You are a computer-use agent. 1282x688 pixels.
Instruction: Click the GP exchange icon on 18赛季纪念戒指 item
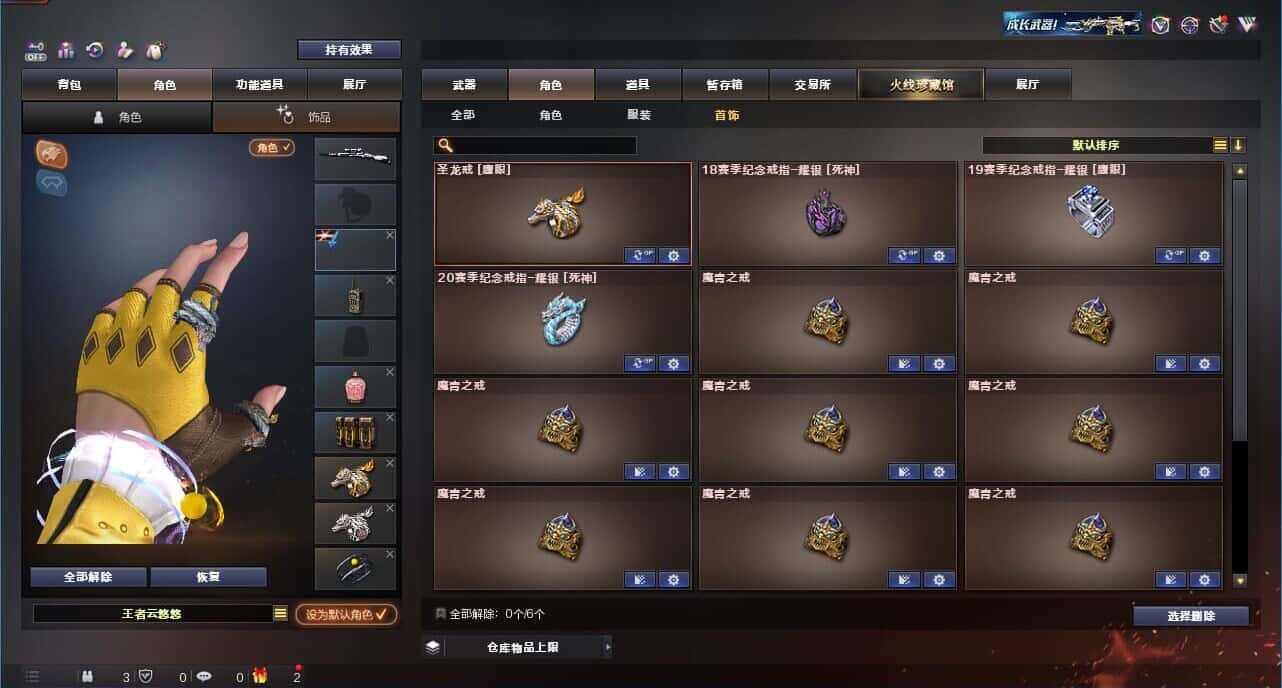coord(904,255)
